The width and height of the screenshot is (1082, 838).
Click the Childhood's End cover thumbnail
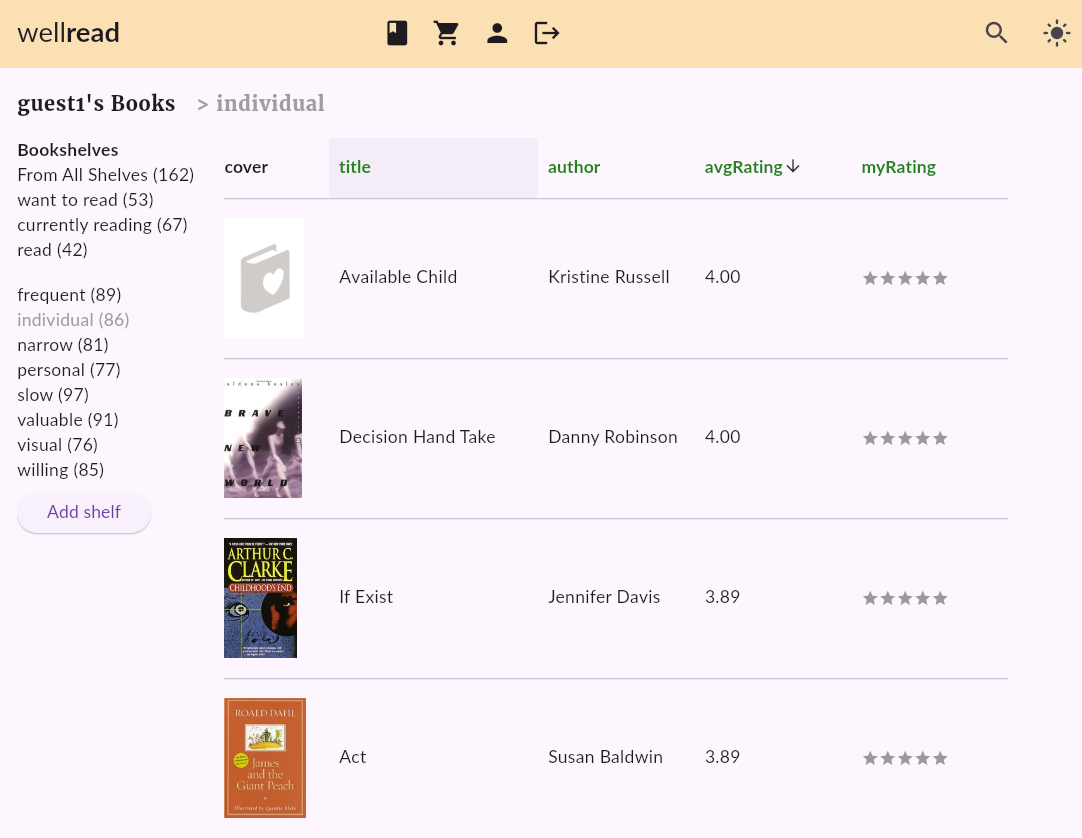(260, 598)
